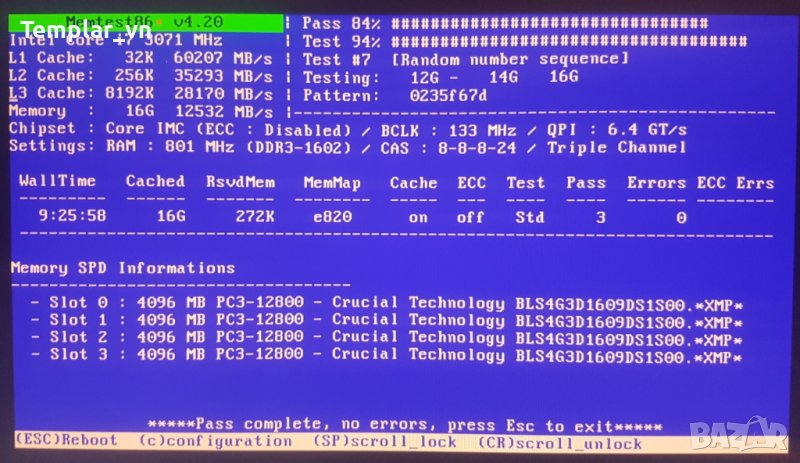
Task: Click the Memtest86 v4.20 title banner
Action: coord(142,22)
